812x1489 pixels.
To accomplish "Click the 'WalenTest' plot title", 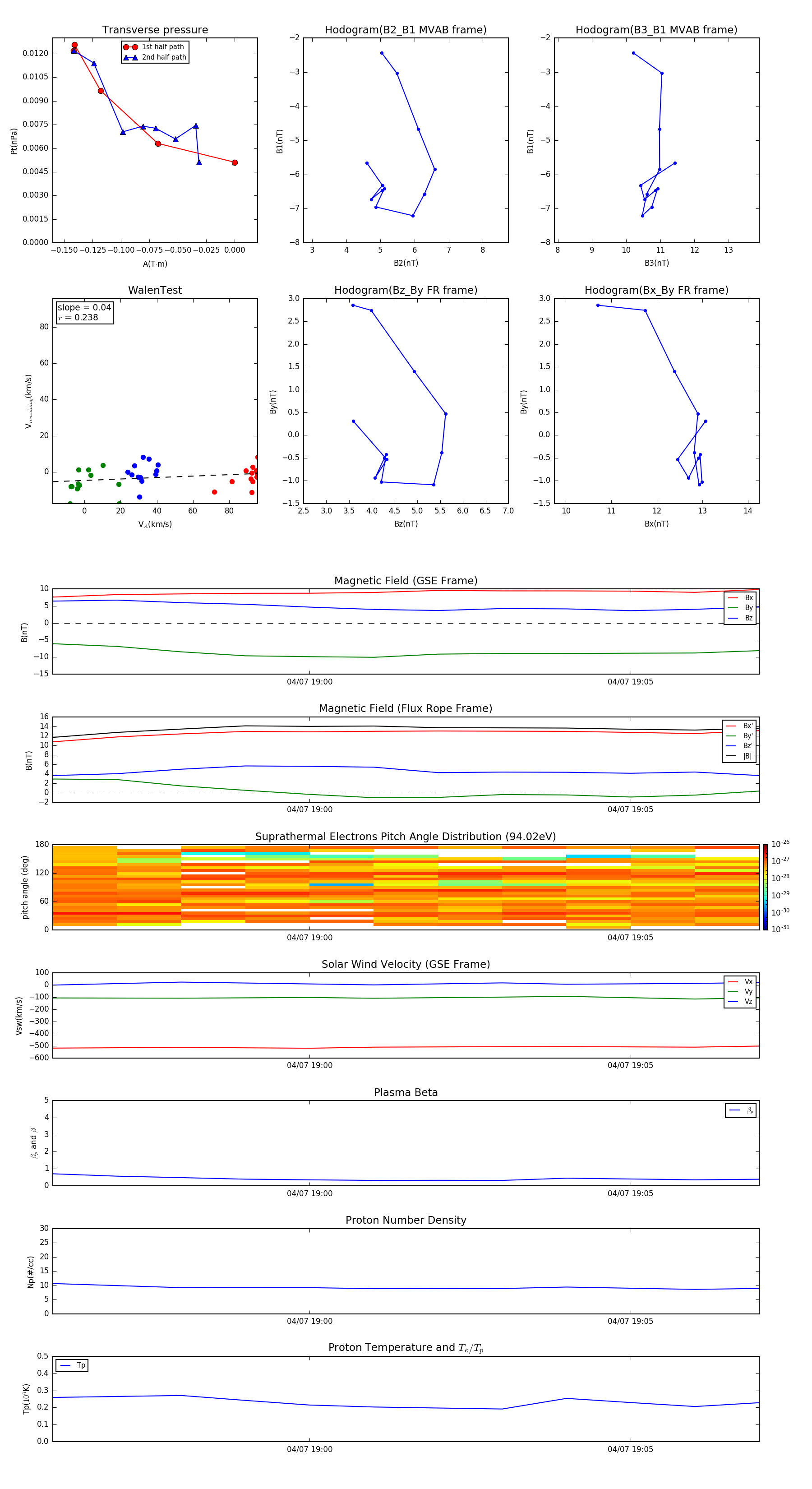I will coord(155,290).
